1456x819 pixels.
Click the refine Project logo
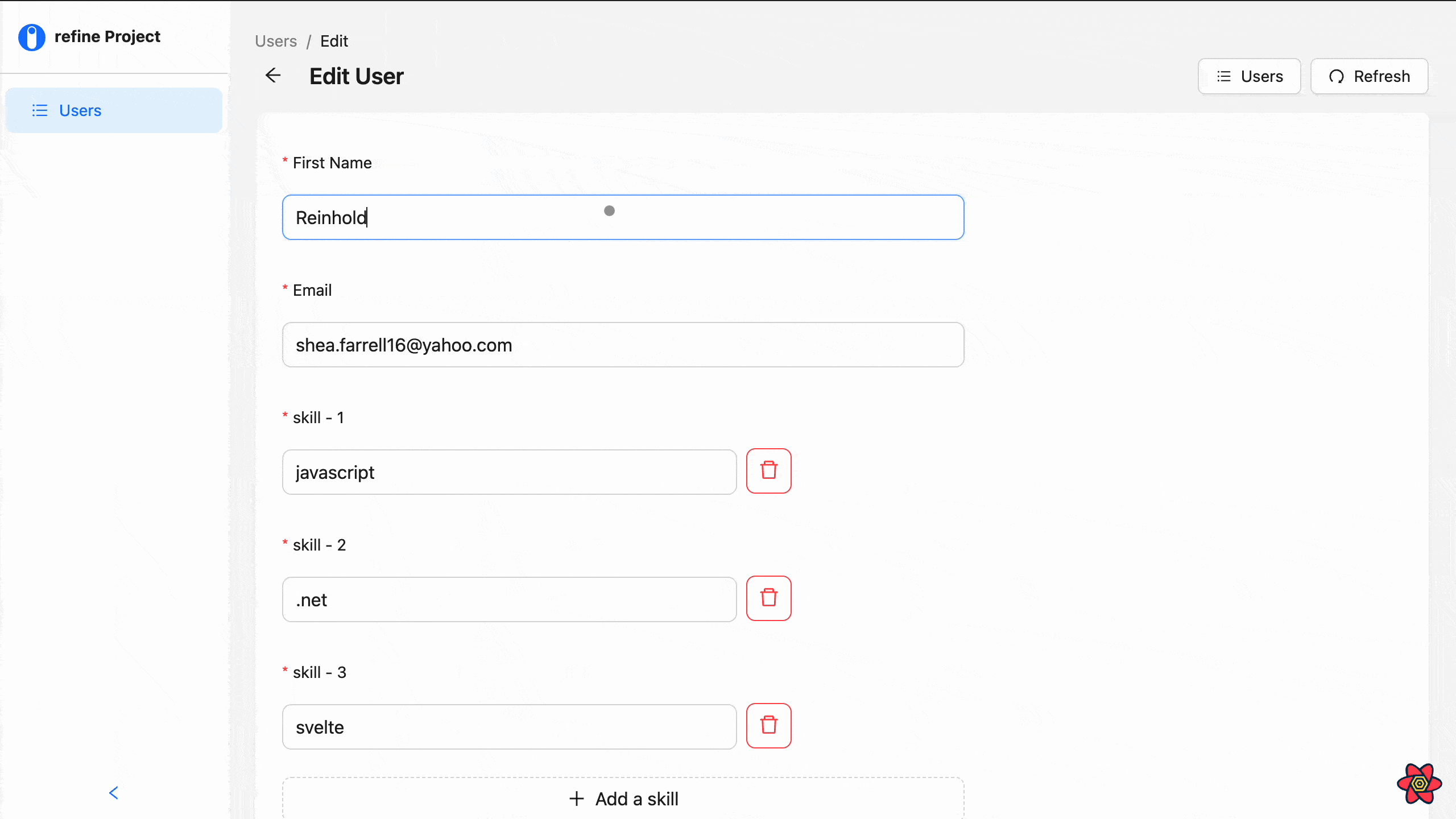tap(89, 36)
